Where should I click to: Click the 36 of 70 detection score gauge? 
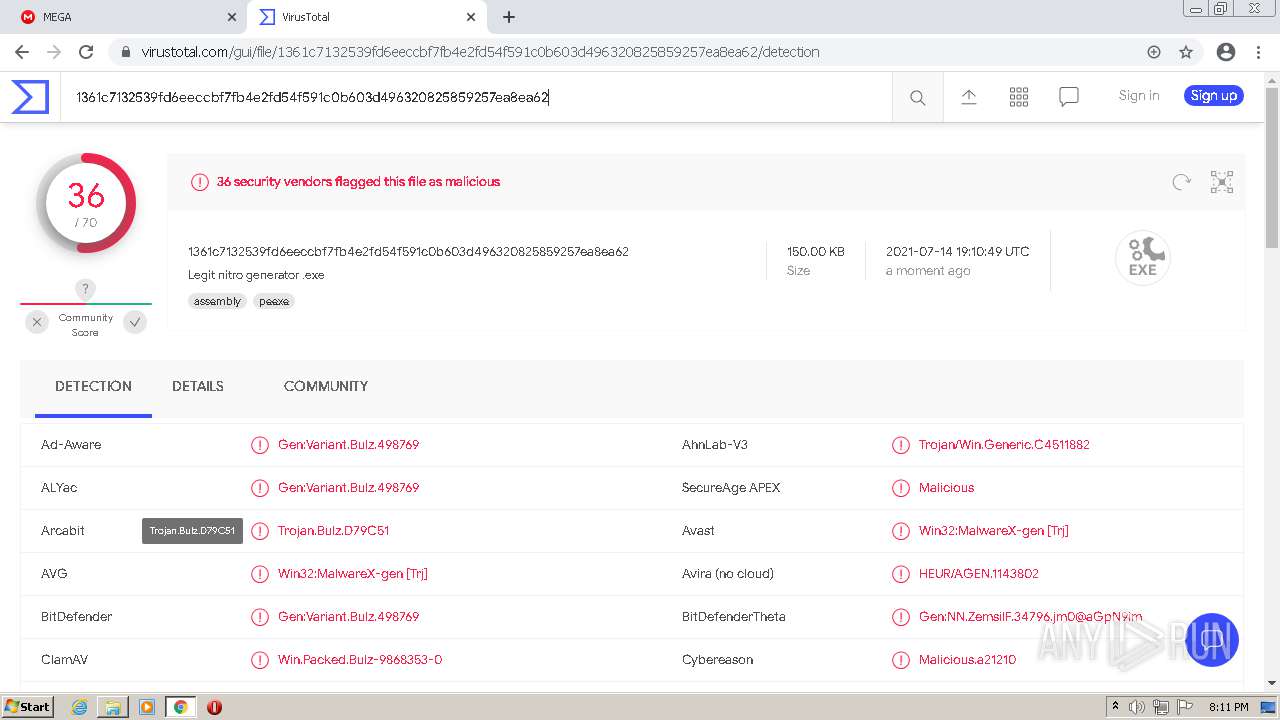coord(86,203)
